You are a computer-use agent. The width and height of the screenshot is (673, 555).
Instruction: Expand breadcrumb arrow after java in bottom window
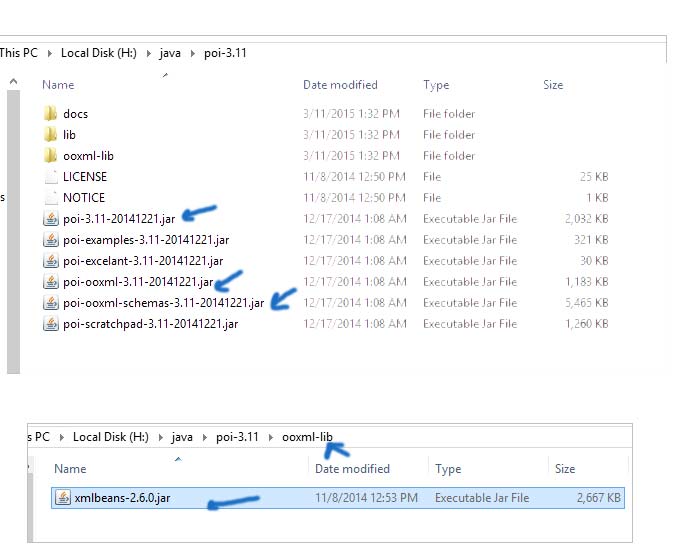pos(205,437)
